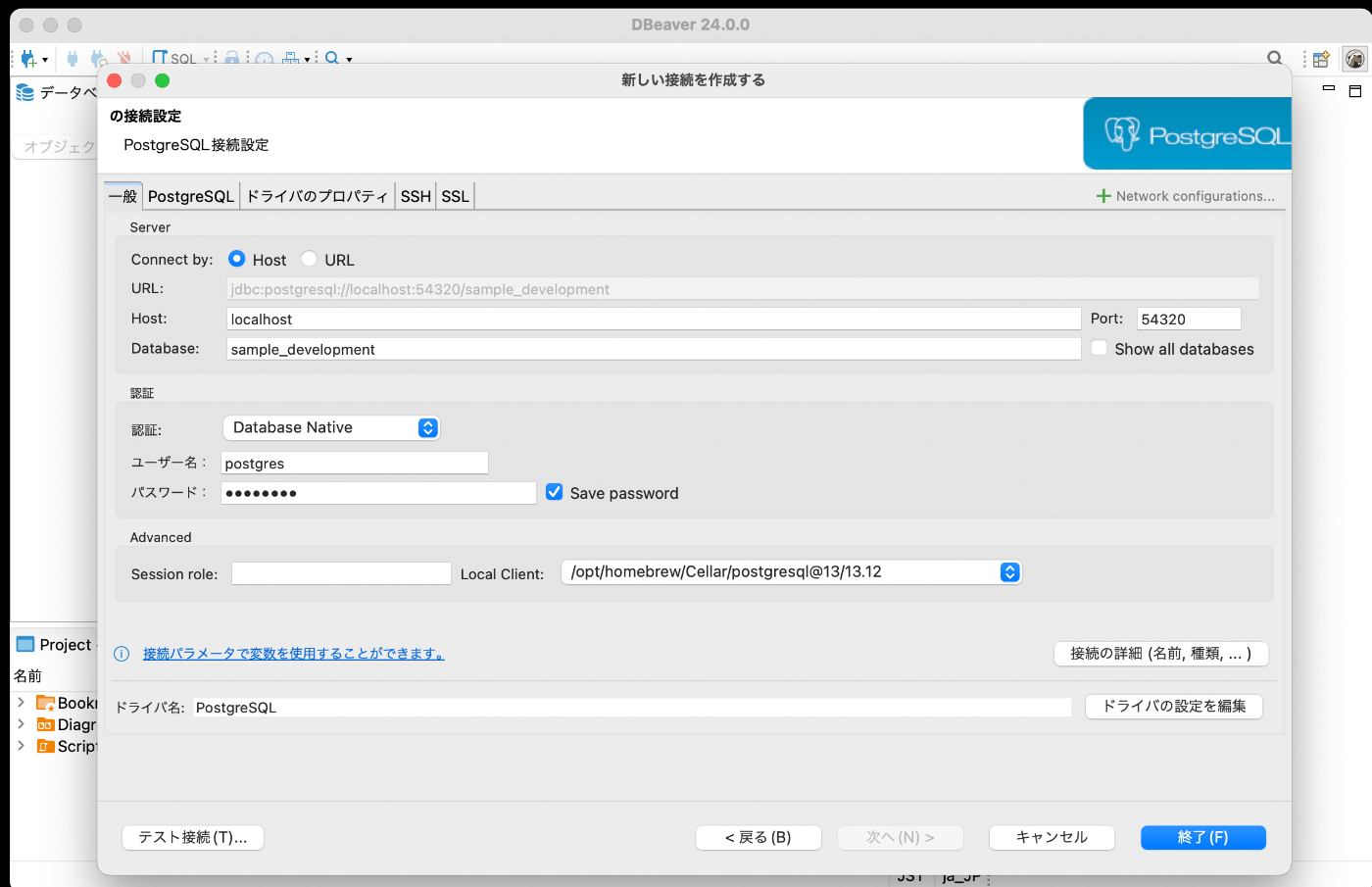Click the テスト接続 (T)... button
This screenshot has width=1372, height=887.
coord(193,837)
